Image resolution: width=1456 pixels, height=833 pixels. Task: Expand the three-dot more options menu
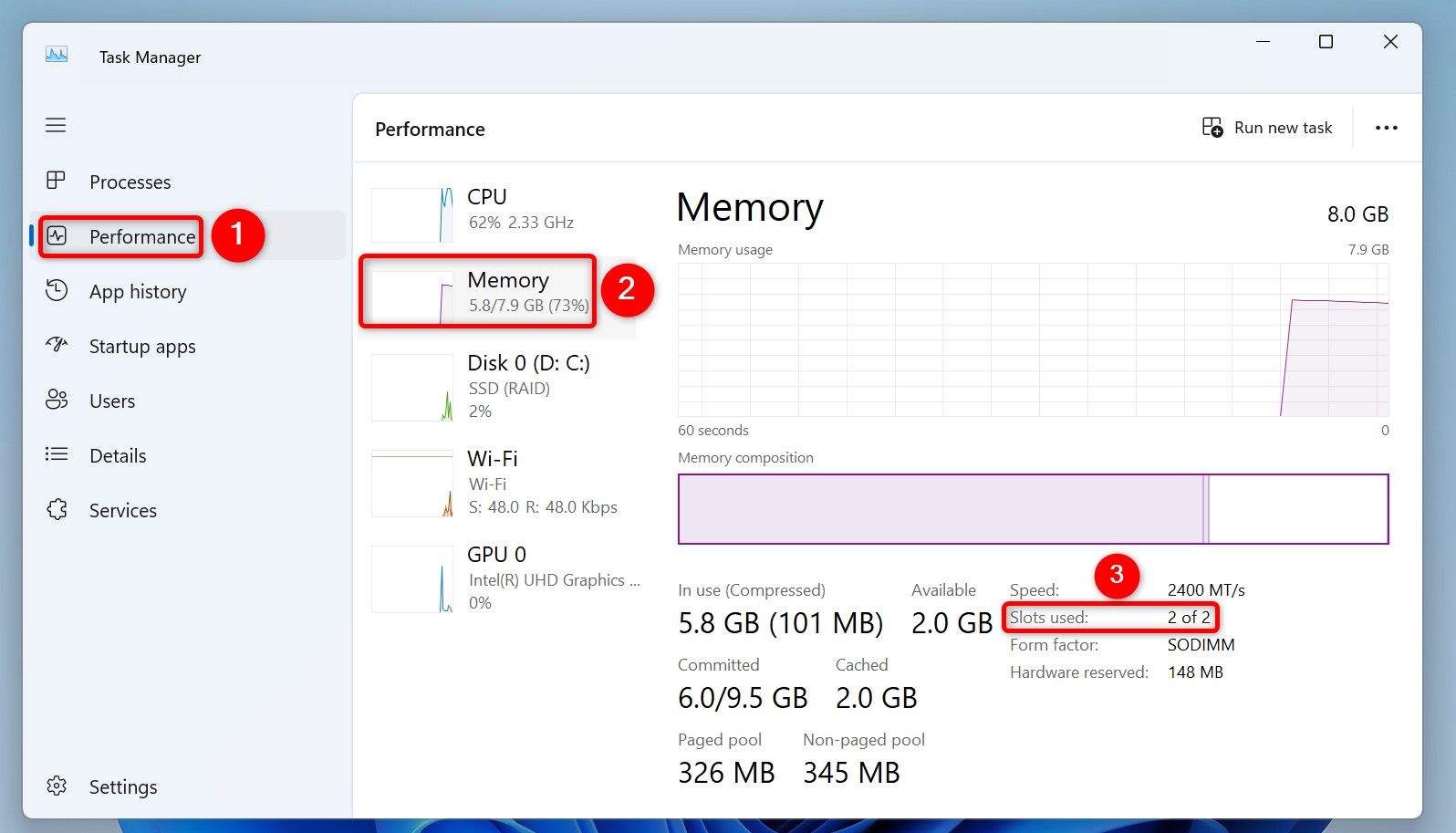[x=1386, y=128]
